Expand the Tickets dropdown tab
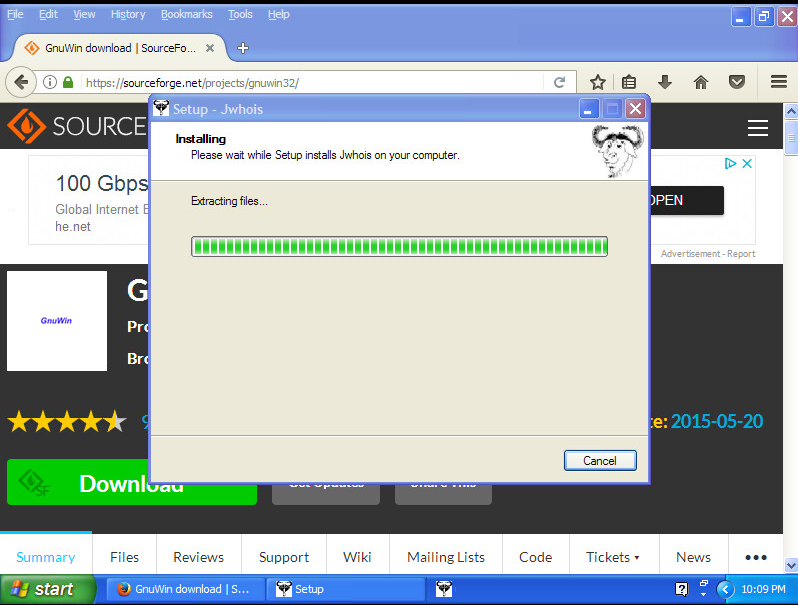The height and width of the screenshot is (605, 798). 614,557
